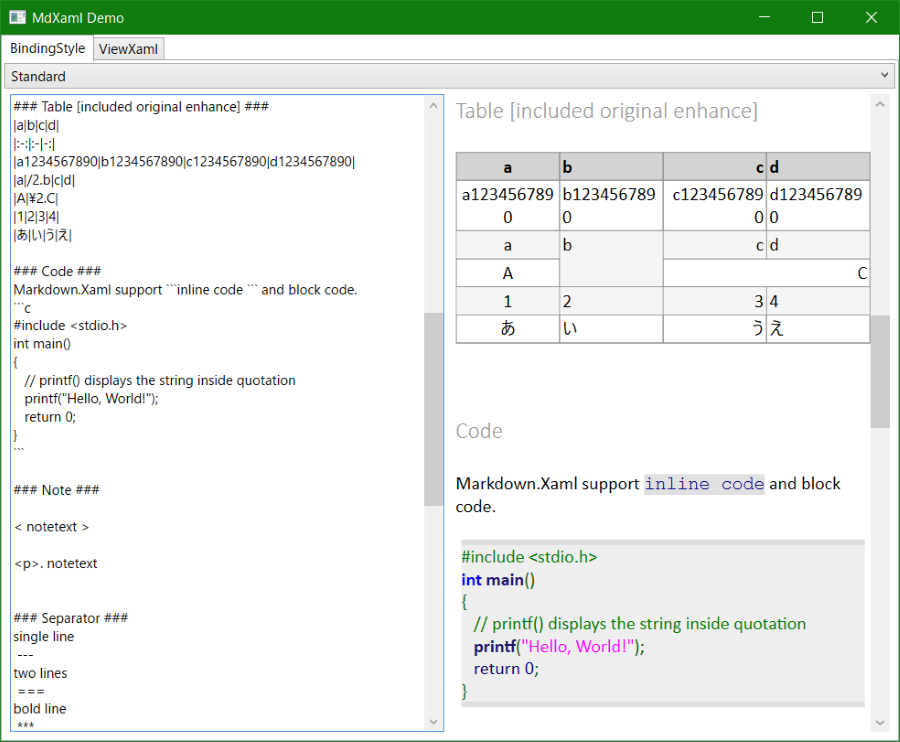This screenshot has width=900, height=742.
Task: Click the MdXaml Demo window icon
Action: click(17, 17)
